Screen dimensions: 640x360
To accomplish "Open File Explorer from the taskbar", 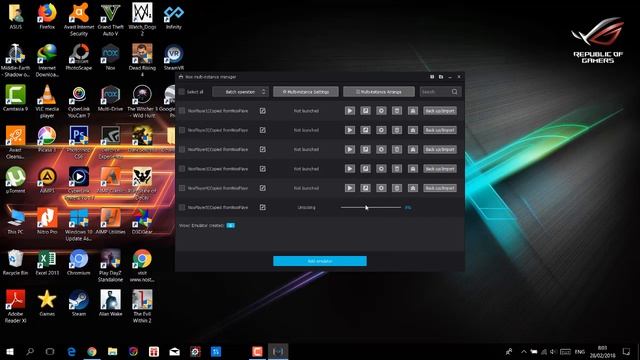I will (x=113, y=351).
